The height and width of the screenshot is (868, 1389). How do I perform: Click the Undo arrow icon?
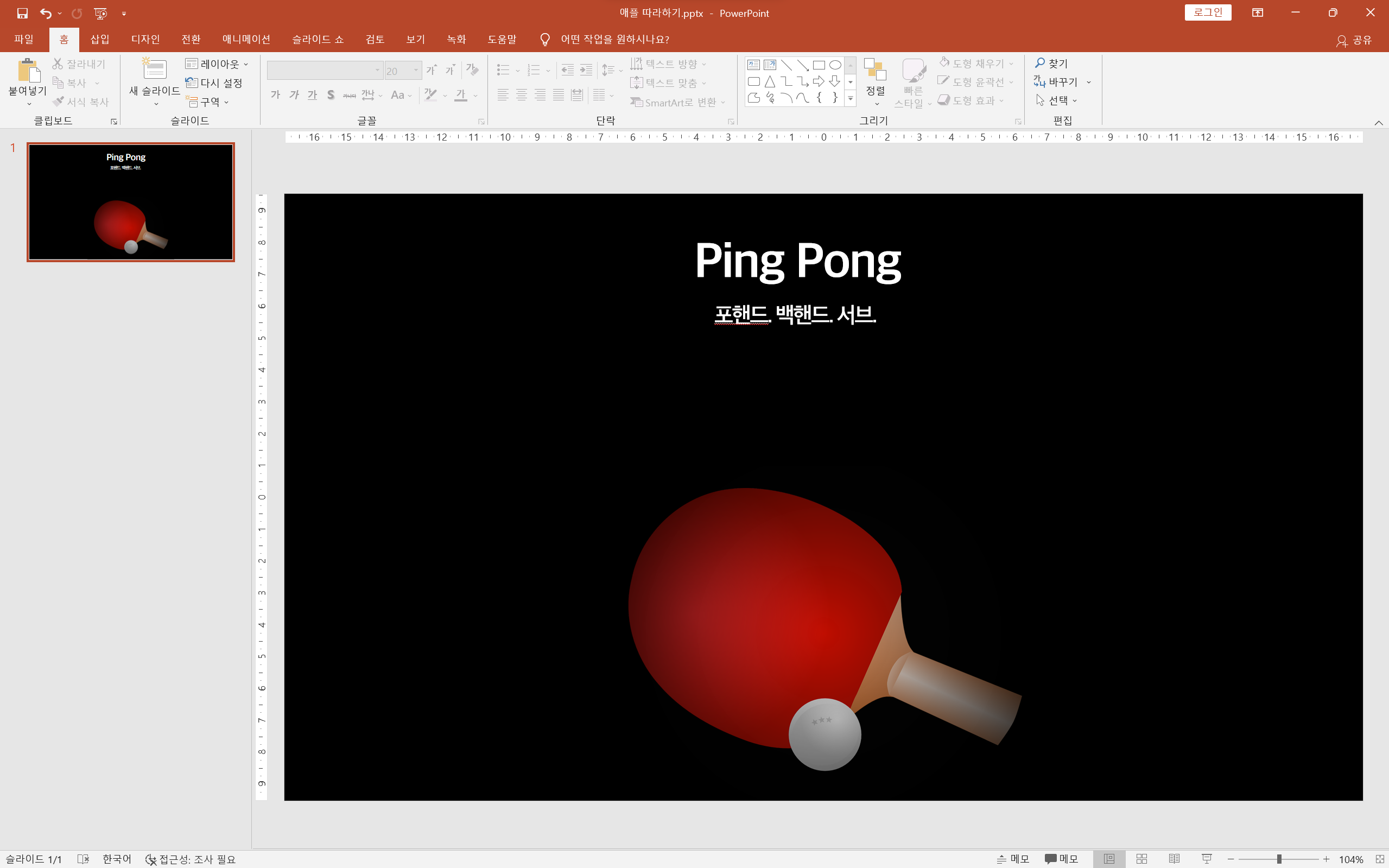[x=46, y=12]
